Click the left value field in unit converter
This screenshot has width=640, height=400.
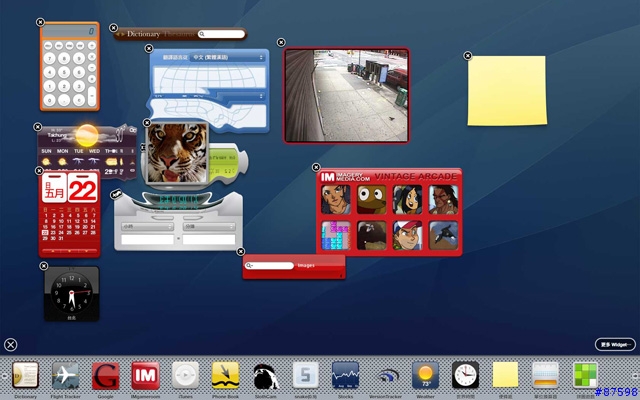tap(147, 239)
